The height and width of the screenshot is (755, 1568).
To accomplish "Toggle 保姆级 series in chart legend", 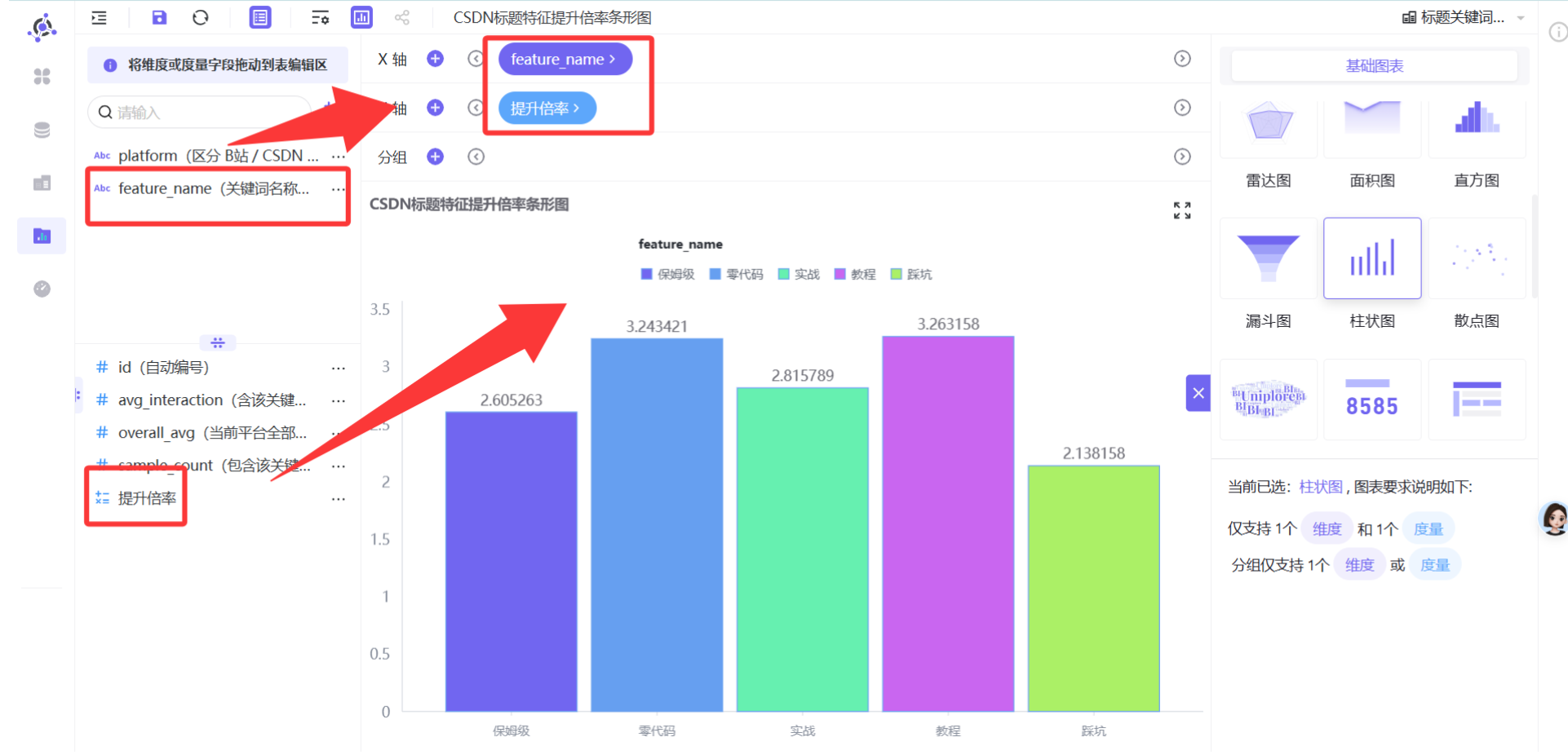I will point(667,274).
